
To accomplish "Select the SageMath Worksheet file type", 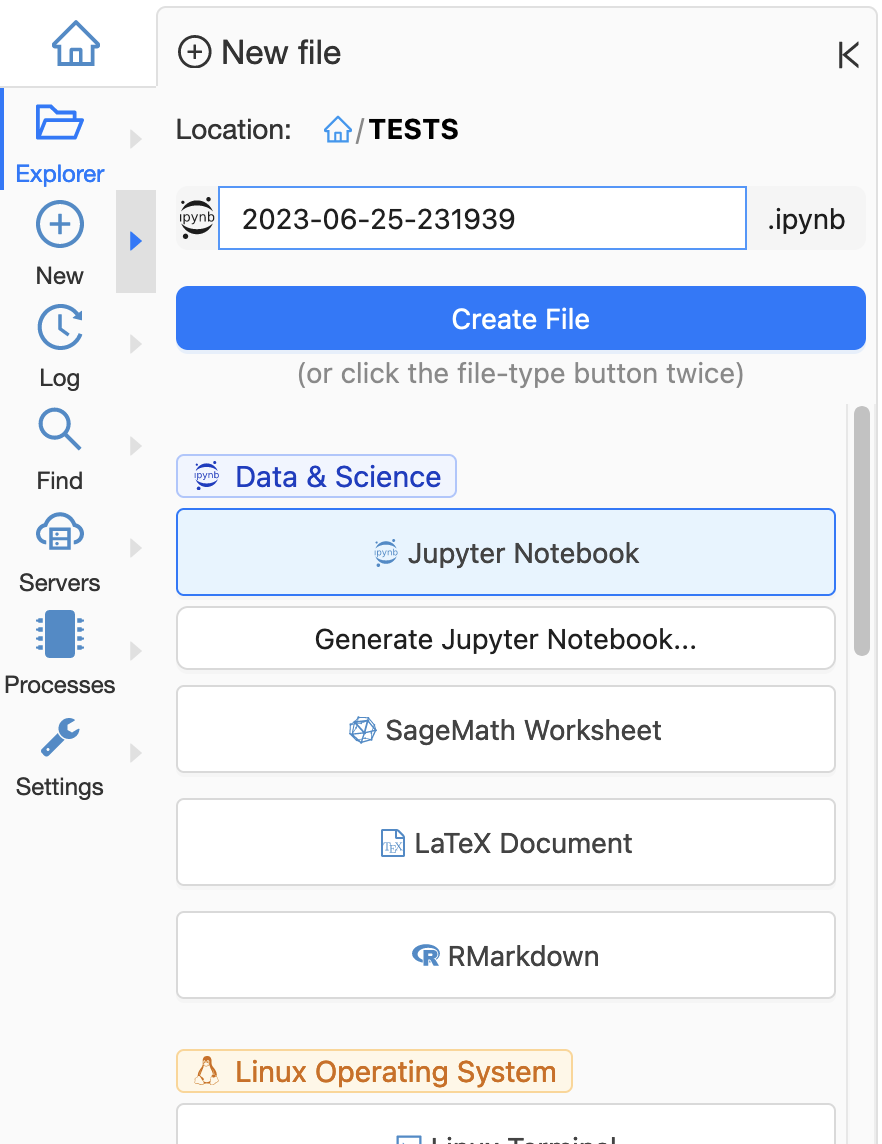I will point(505,730).
